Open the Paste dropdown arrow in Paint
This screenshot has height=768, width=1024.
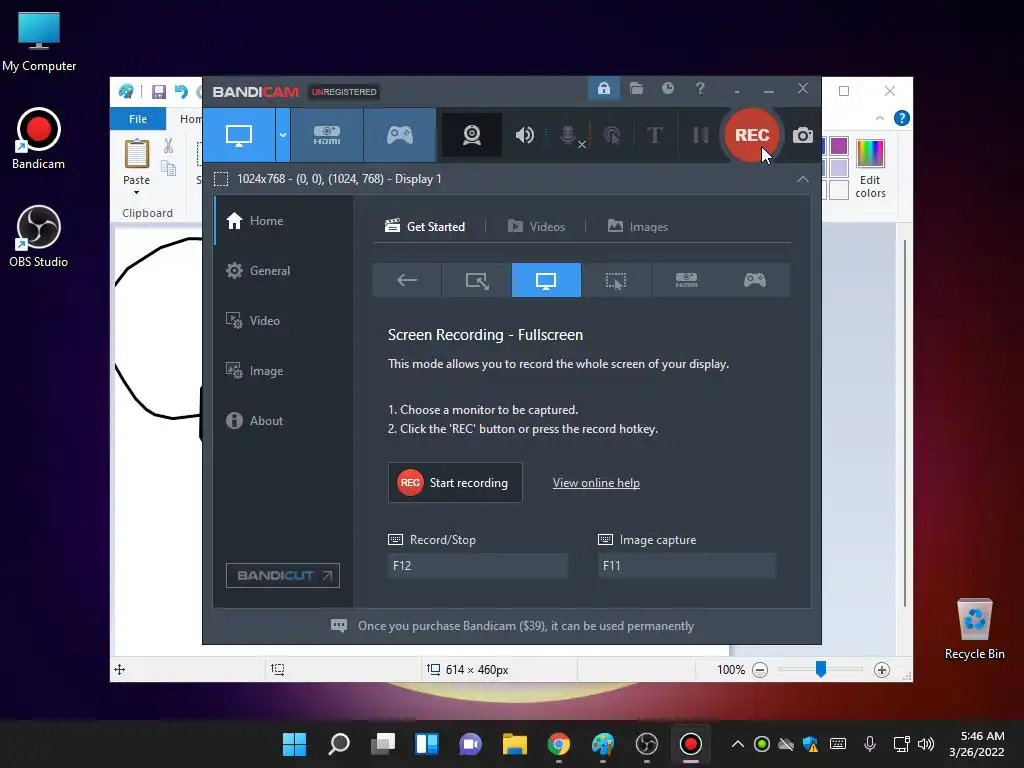tap(136, 193)
